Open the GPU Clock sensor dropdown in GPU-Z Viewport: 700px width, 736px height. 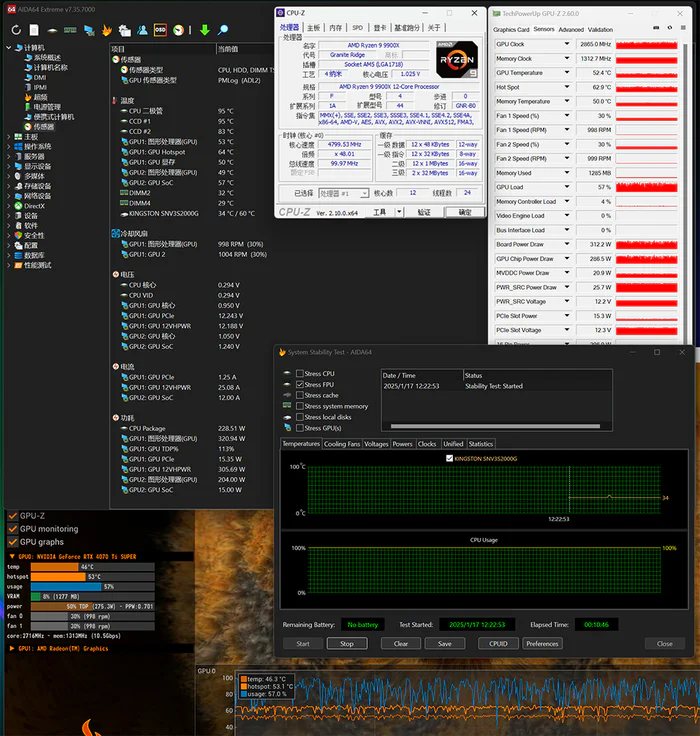tap(567, 44)
